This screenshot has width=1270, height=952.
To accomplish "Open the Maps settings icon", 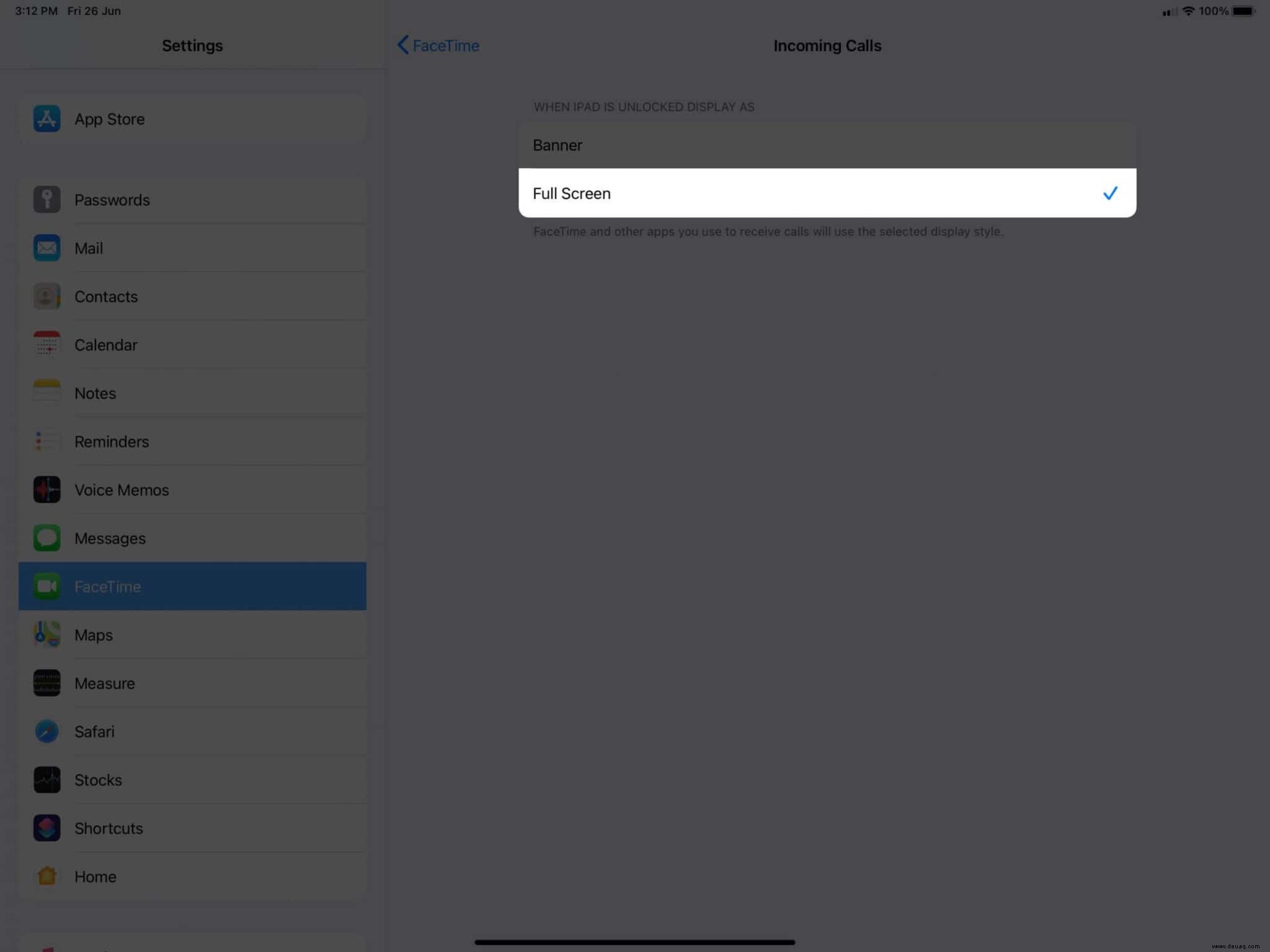I will 46,635.
